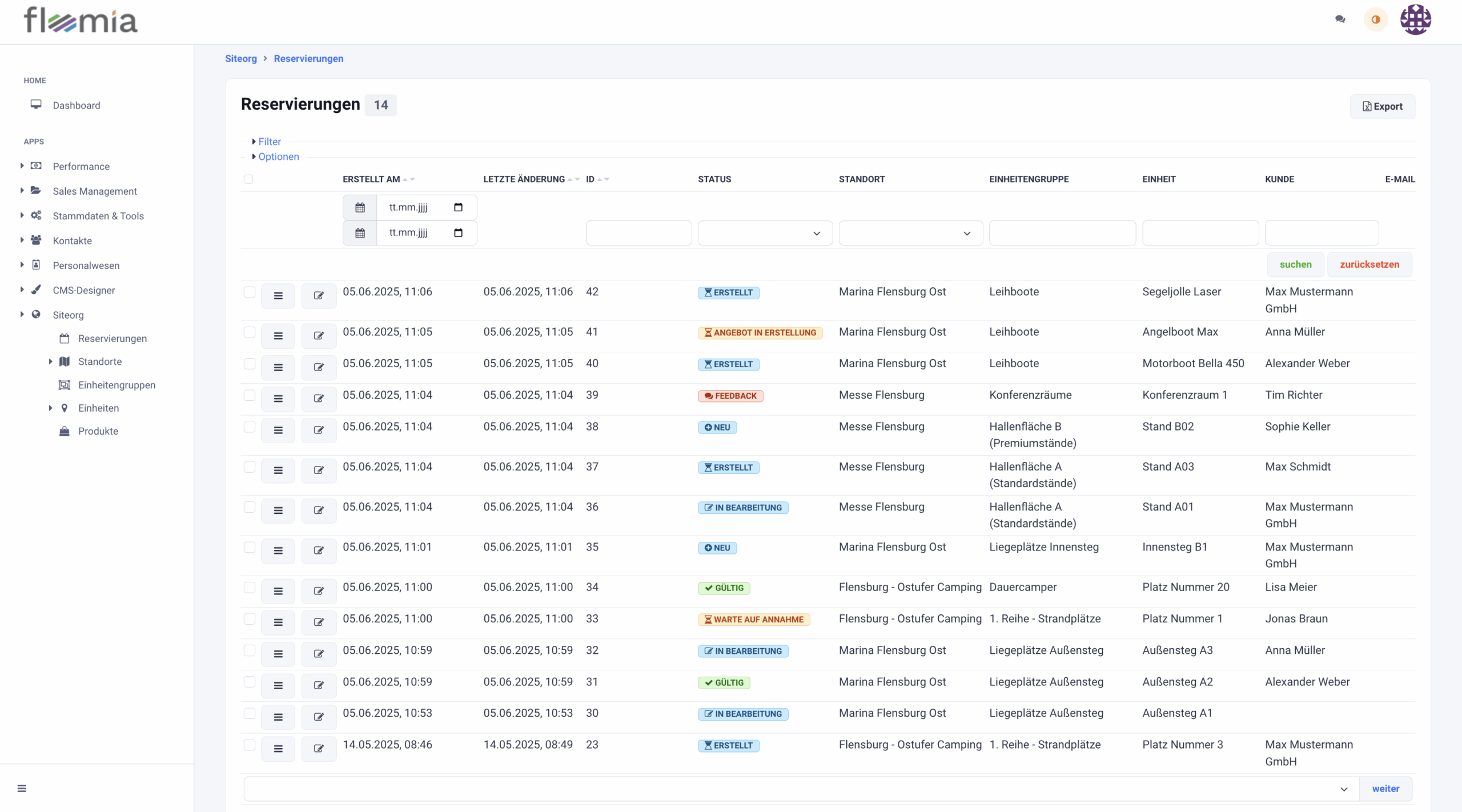Open Einheitengruppen in the sidebar
The height and width of the screenshot is (812, 1462).
tap(117, 385)
